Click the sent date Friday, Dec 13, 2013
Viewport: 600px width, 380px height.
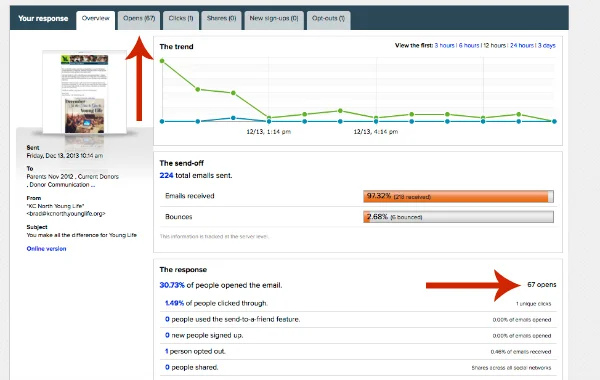[65, 156]
